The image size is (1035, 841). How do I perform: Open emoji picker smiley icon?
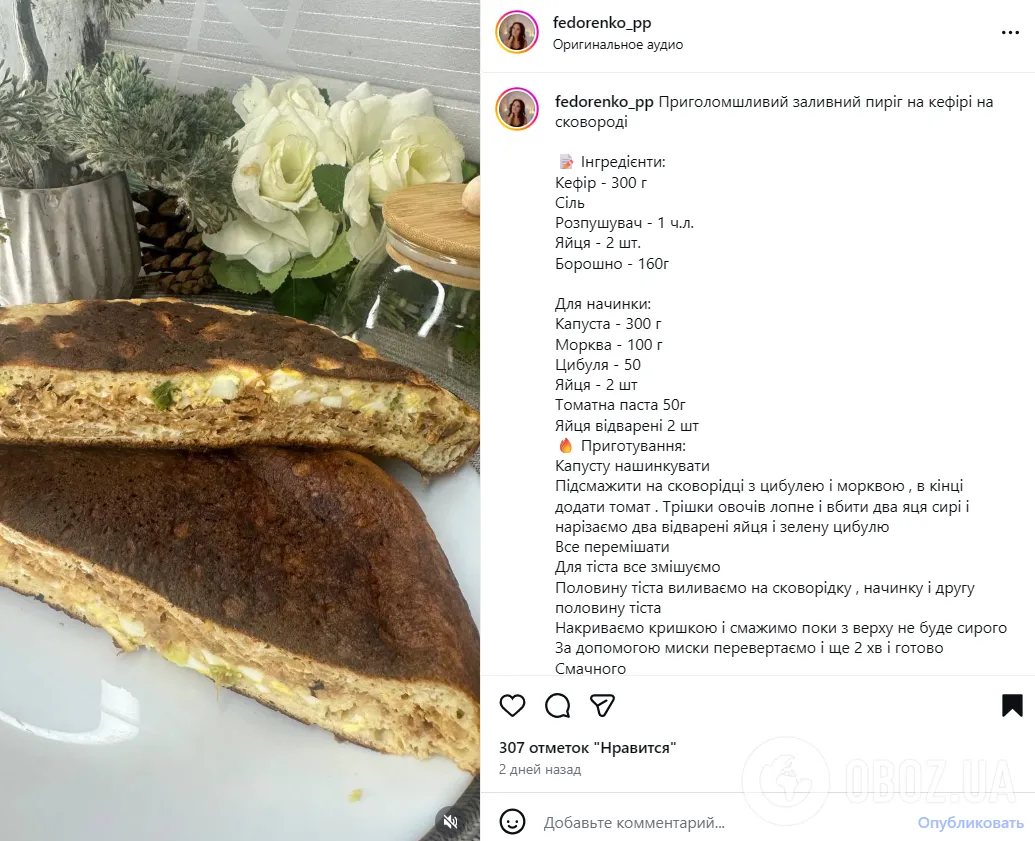[x=512, y=823]
